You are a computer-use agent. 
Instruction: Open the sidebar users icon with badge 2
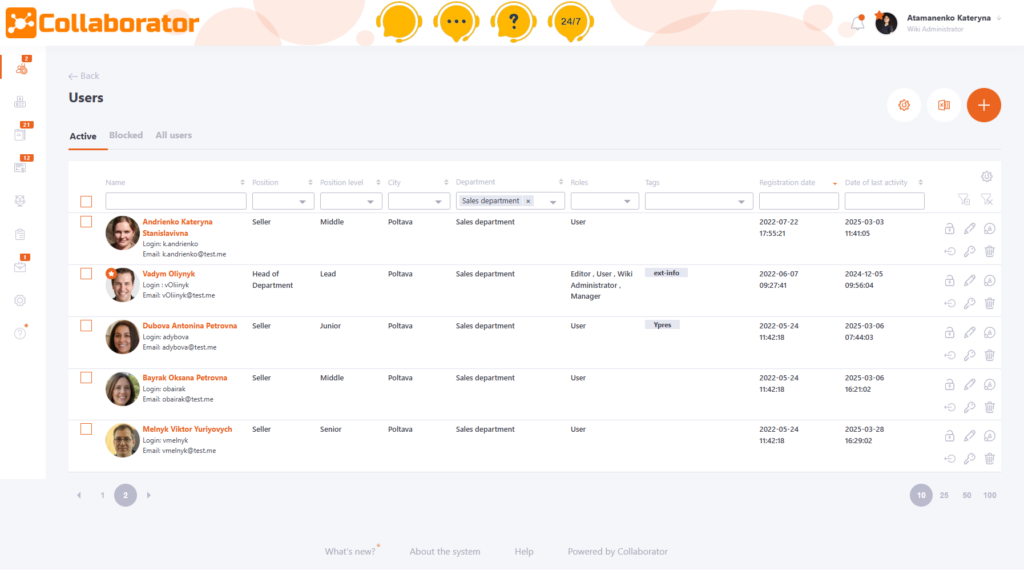[x=22, y=67]
